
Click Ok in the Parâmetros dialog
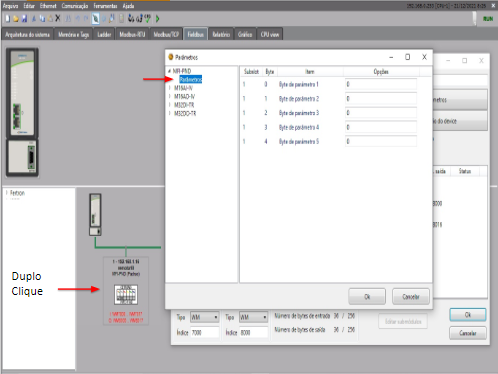point(367,296)
